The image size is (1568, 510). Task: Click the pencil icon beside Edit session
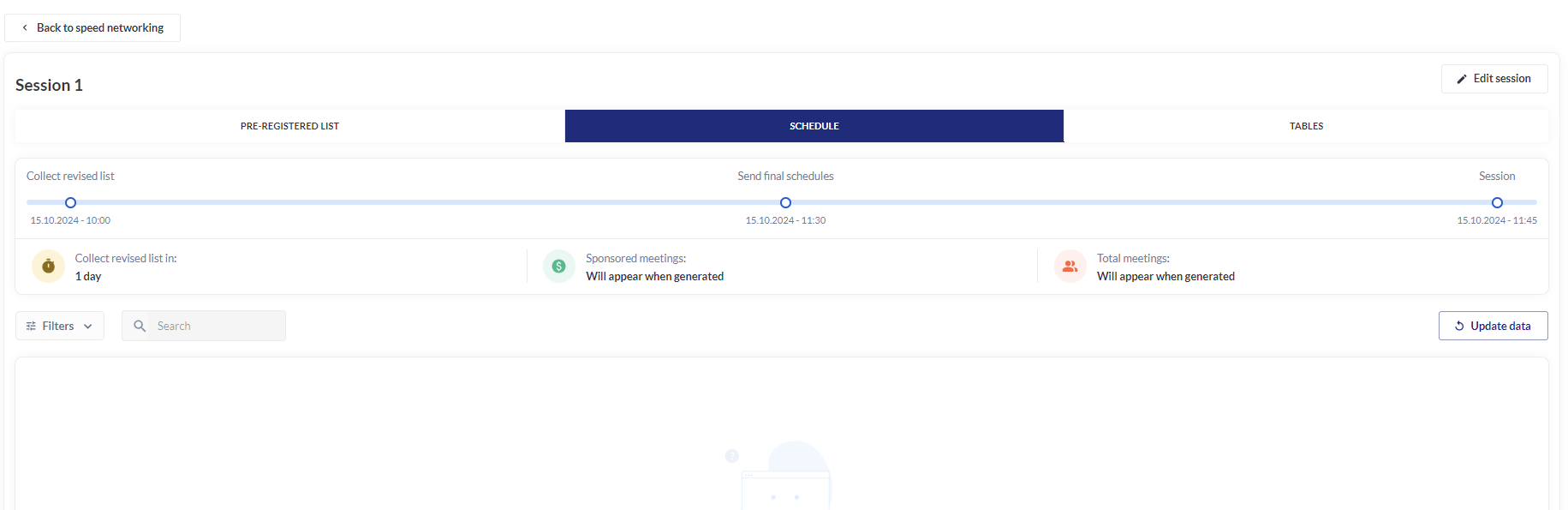click(1462, 79)
